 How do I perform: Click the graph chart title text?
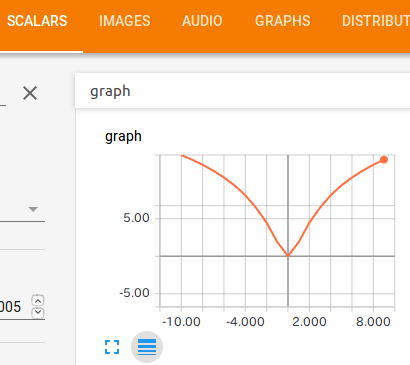pos(123,137)
